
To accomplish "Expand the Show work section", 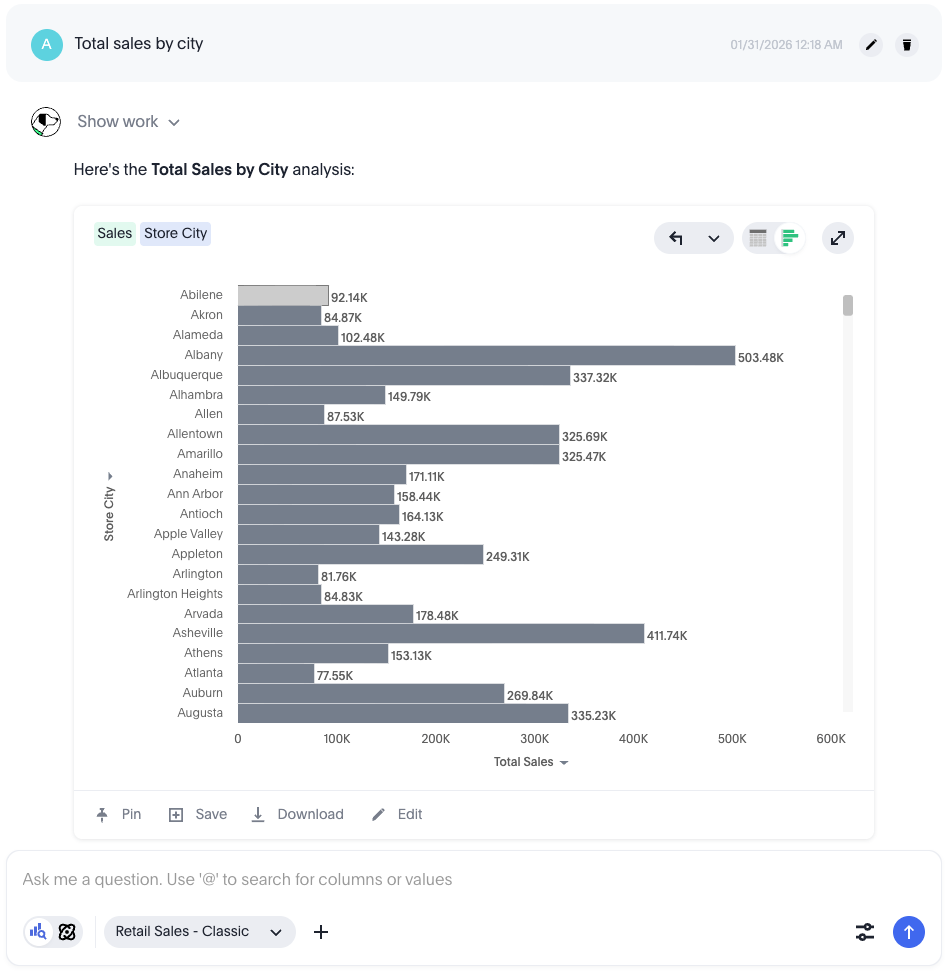I will (x=128, y=122).
